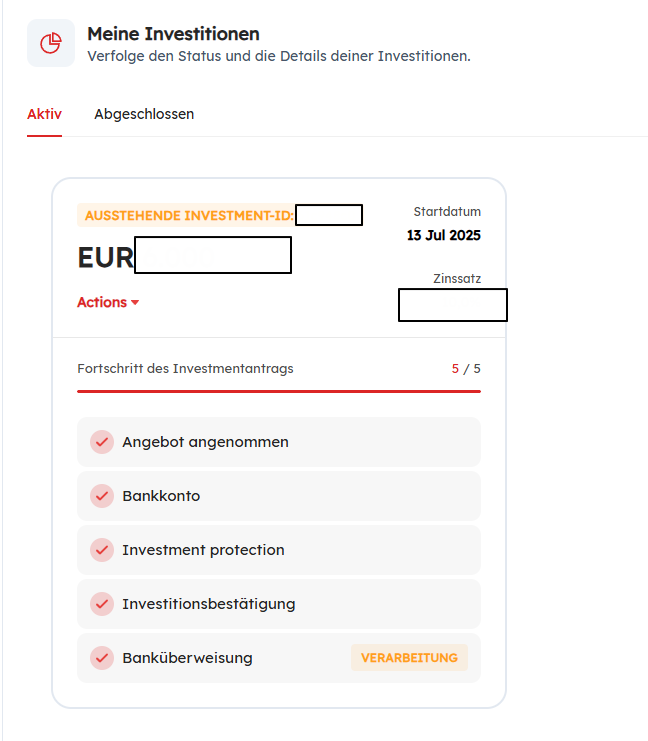Click the 13 Jul 2025 start date
Image resolution: width=648 pixels, height=741 pixels.
click(x=443, y=236)
